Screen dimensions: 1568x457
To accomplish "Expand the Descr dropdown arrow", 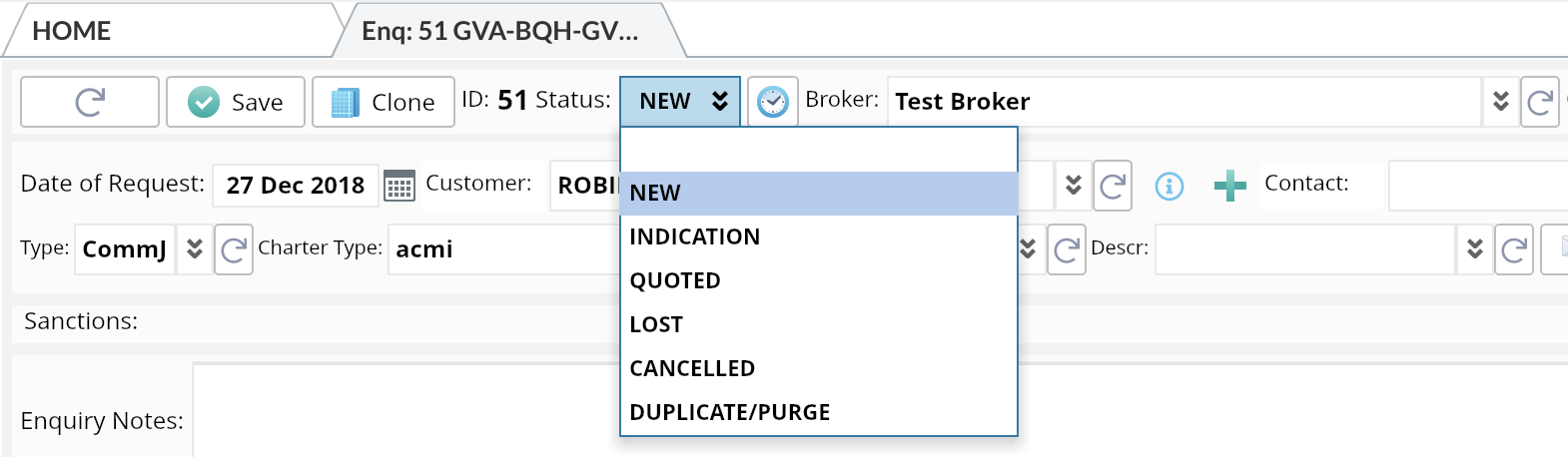I will coord(1474,249).
